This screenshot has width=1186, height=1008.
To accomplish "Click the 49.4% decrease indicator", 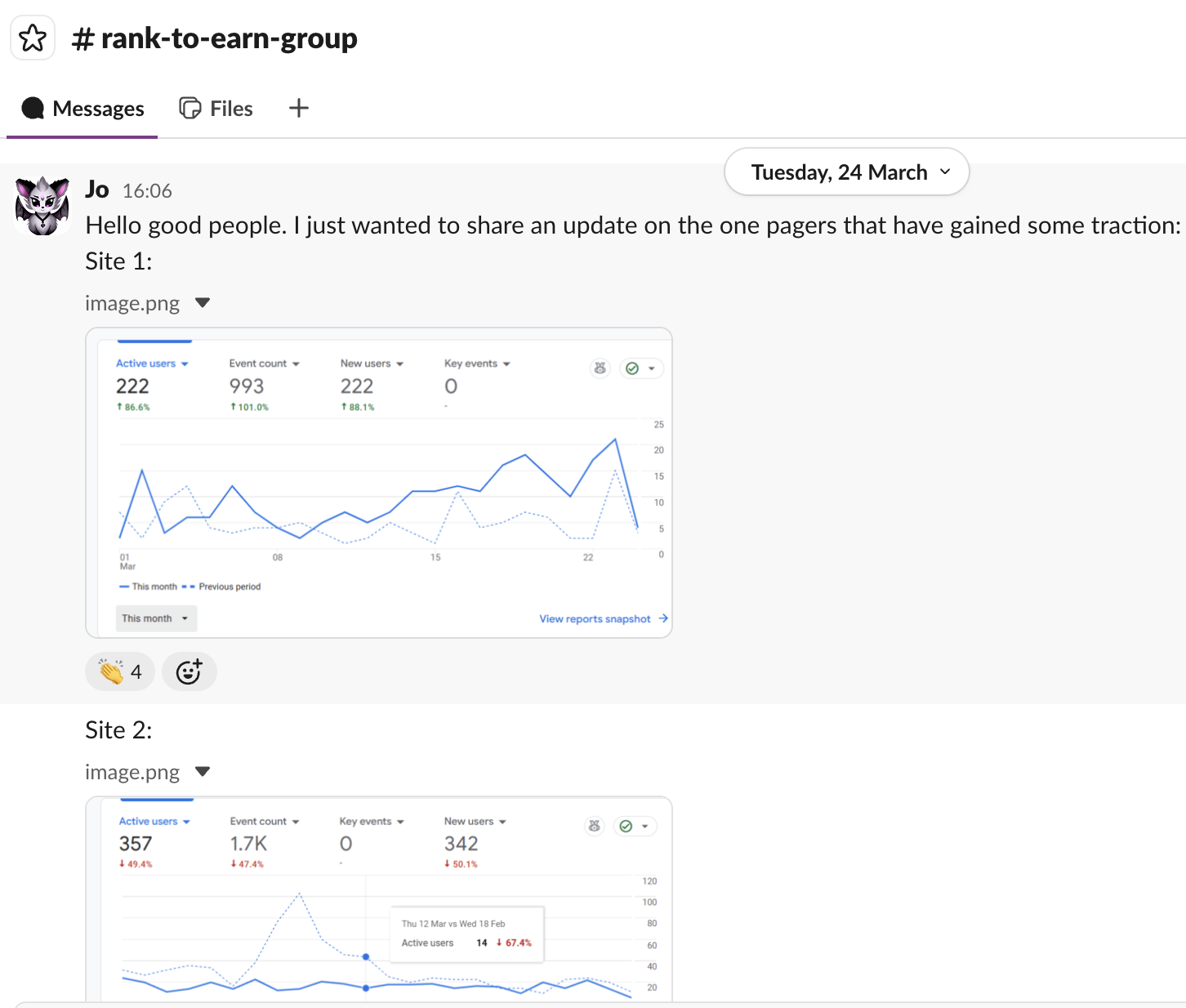I will click(136, 864).
